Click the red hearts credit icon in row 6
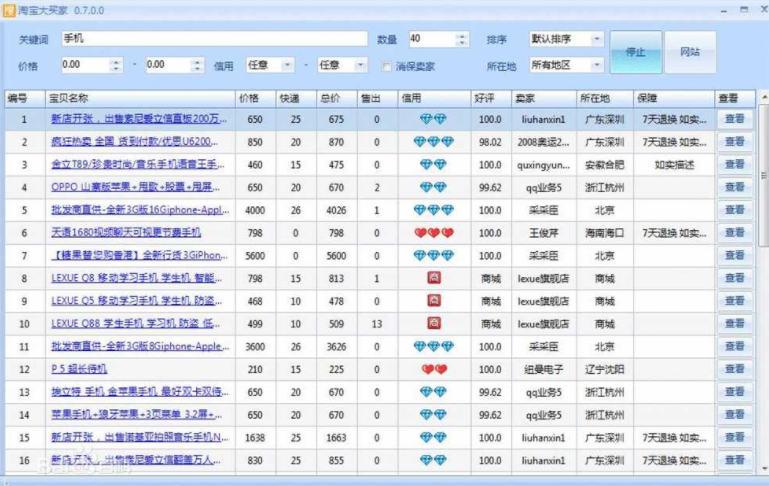769x486 pixels. point(434,233)
